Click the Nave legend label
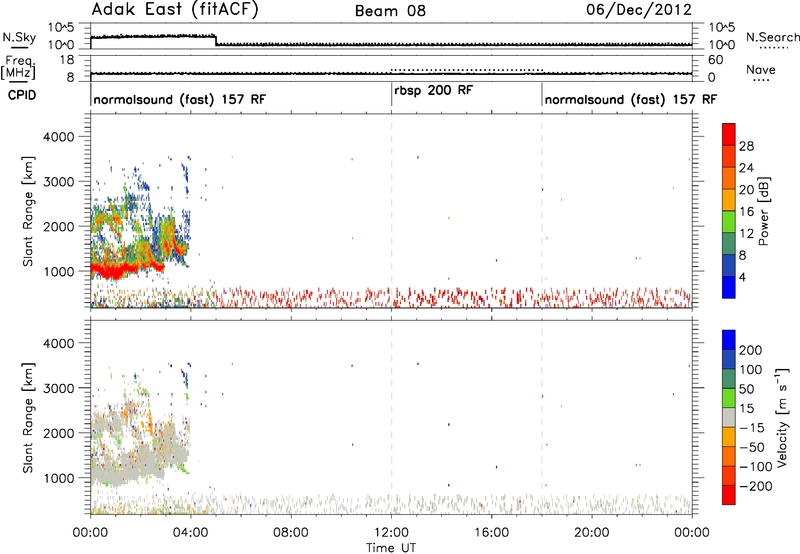Screen dimensions: 800x554 click(761, 70)
